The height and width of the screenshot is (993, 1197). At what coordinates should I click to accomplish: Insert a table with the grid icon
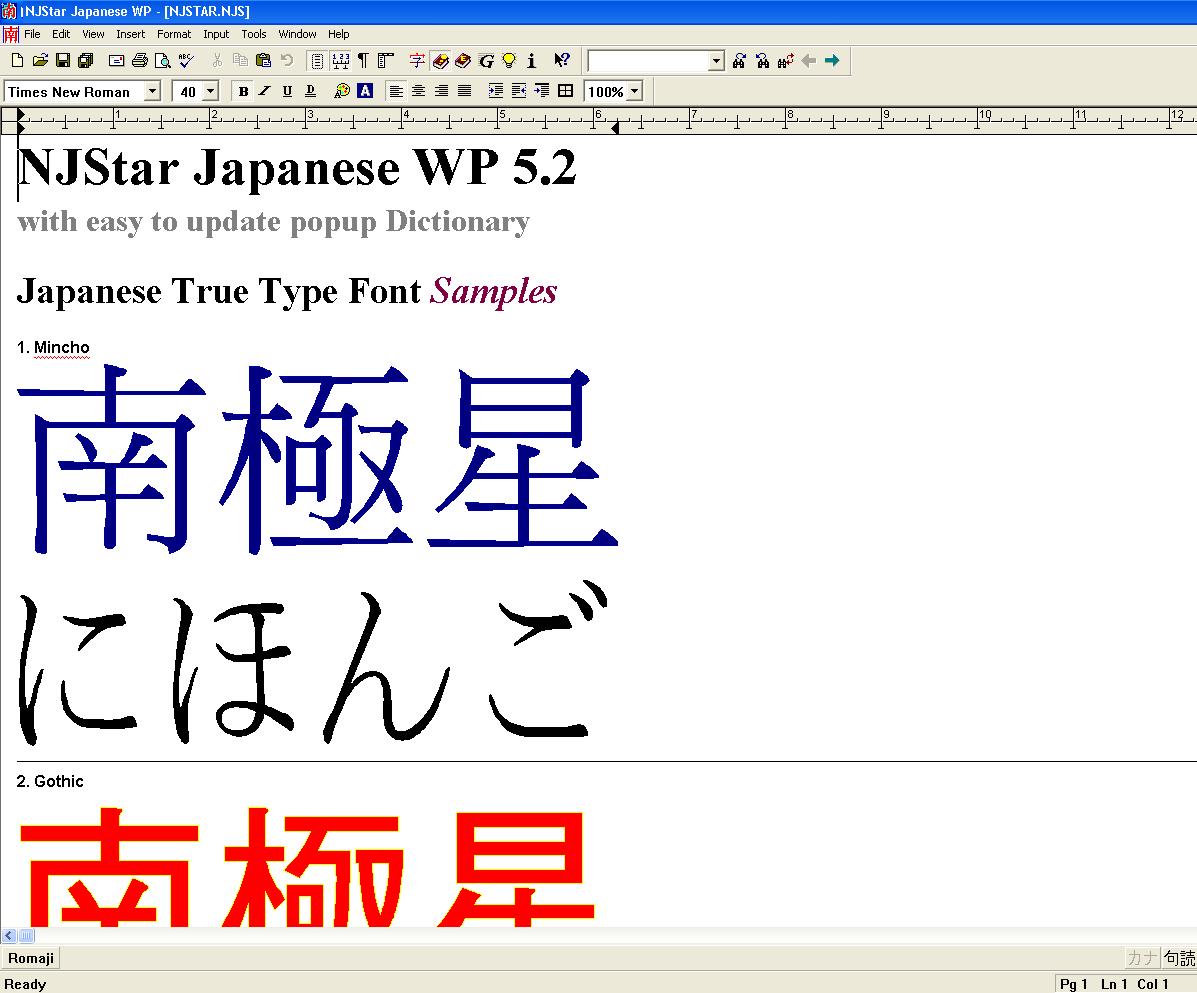click(x=565, y=92)
